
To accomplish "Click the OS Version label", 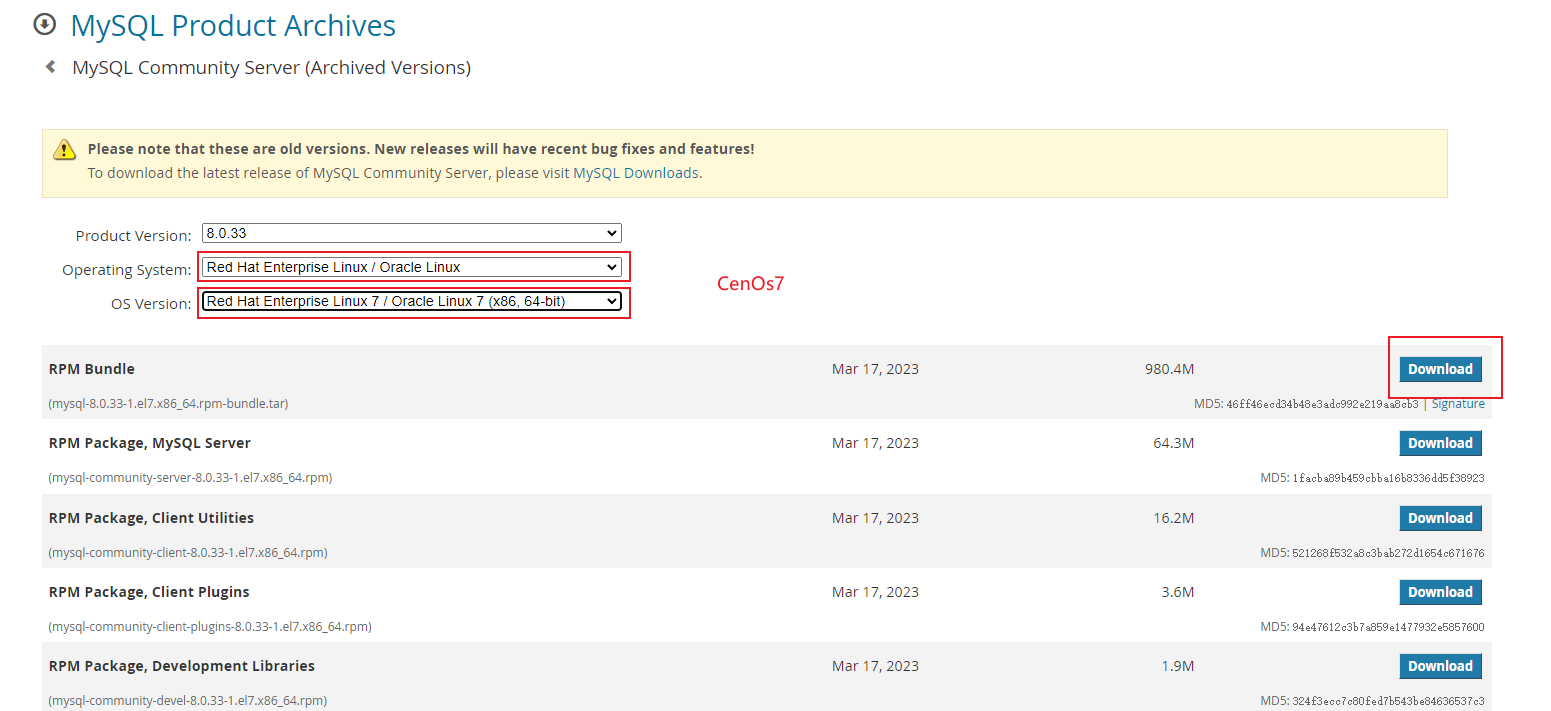I will click(151, 304).
